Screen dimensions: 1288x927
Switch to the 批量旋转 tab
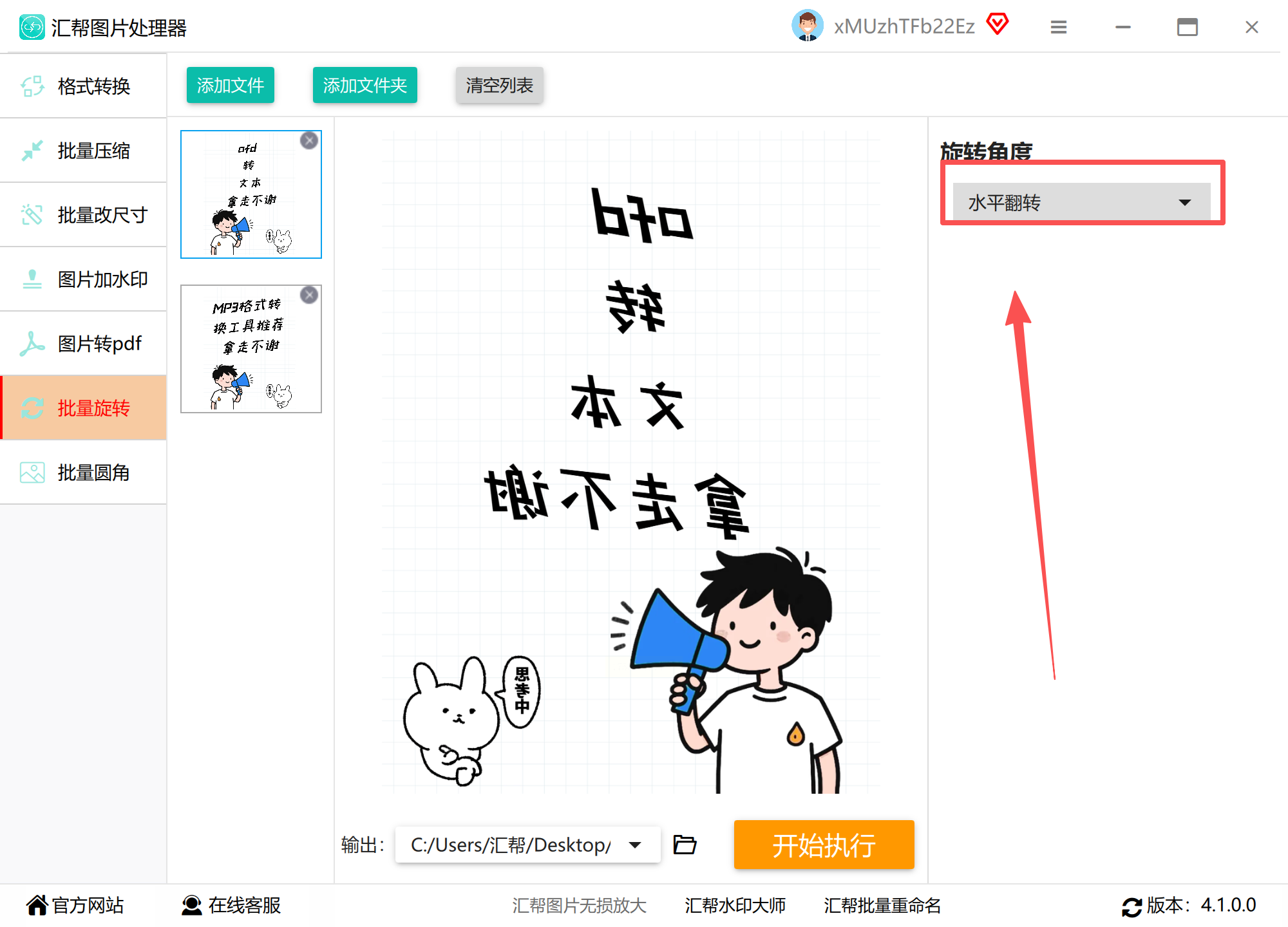[84, 408]
